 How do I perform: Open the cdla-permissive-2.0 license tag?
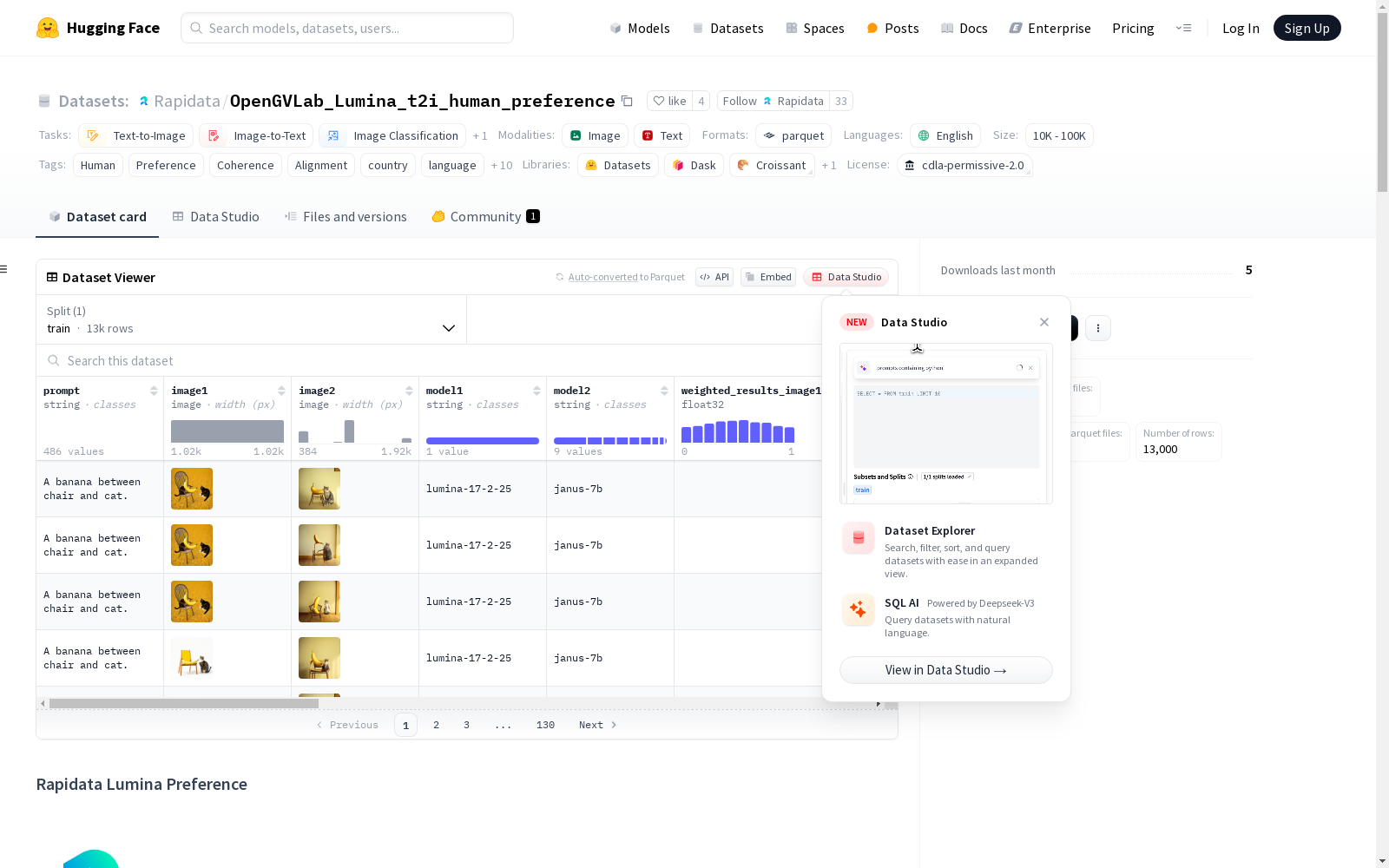[x=964, y=165]
